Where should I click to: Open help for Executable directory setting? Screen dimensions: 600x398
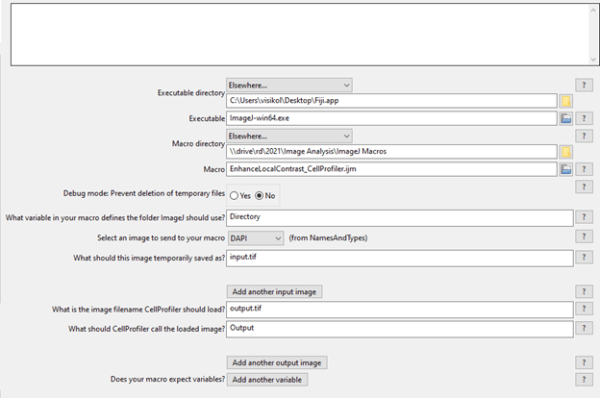pos(584,85)
